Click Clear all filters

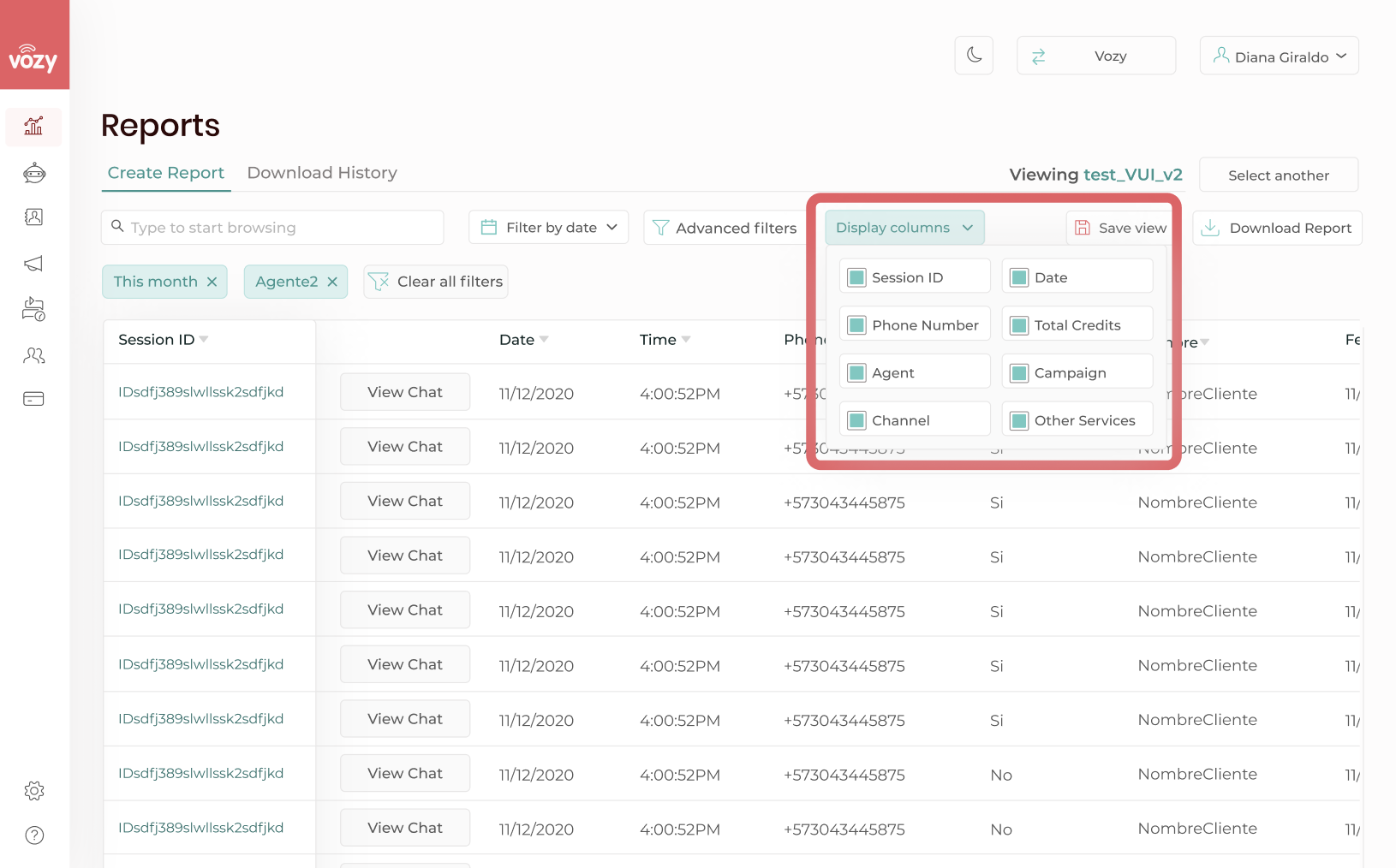pyautogui.click(x=436, y=282)
